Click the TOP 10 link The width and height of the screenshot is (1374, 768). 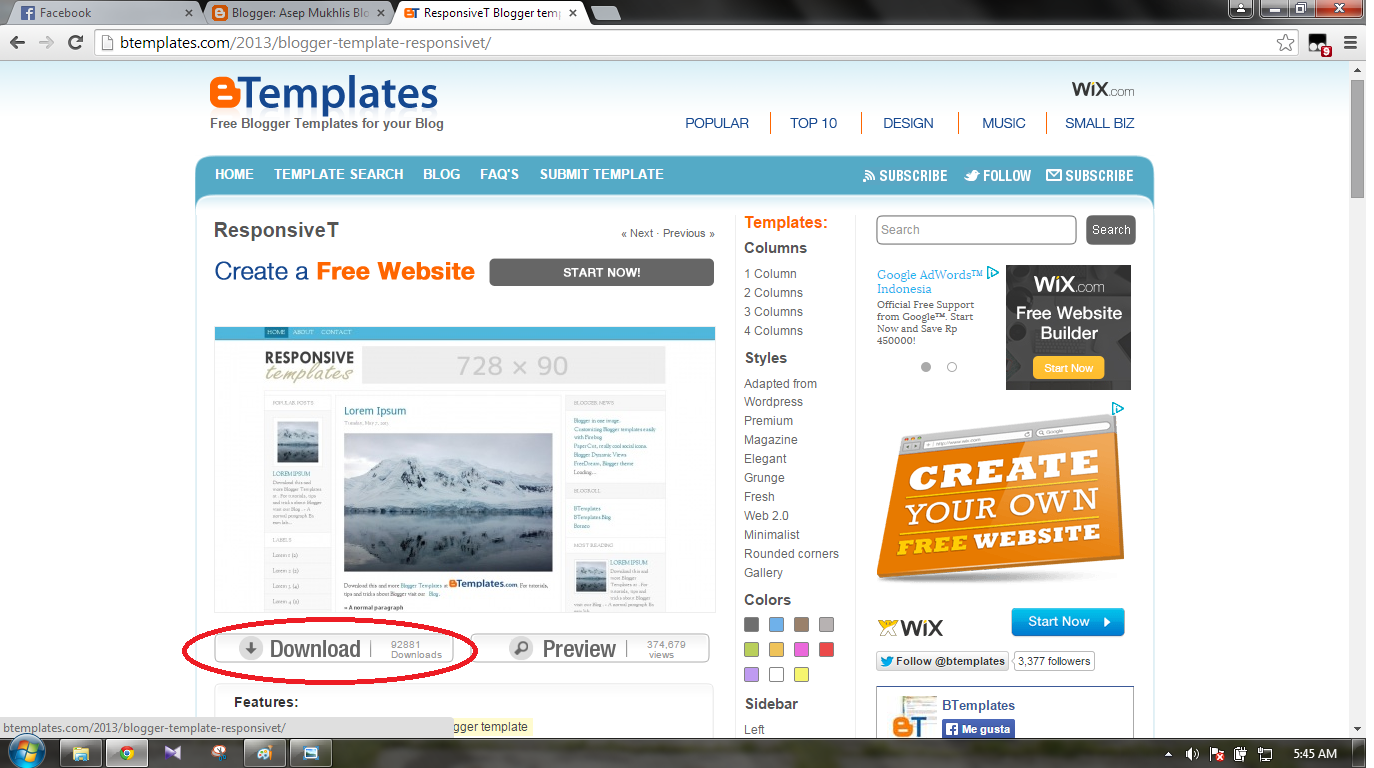click(x=813, y=123)
